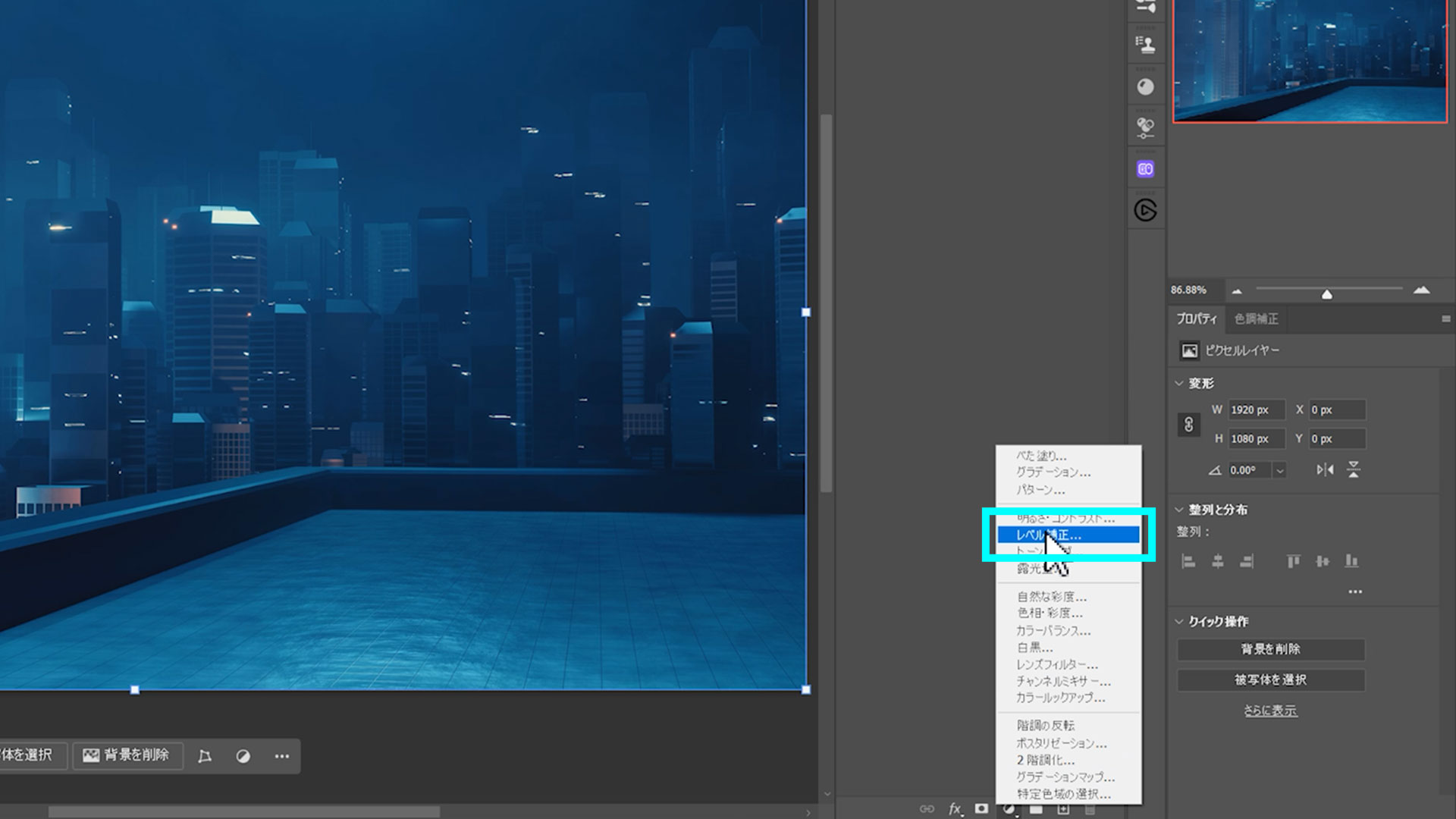Align left edges icon
Viewport: 1456px width, 819px height.
click(x=1188, y=561)
